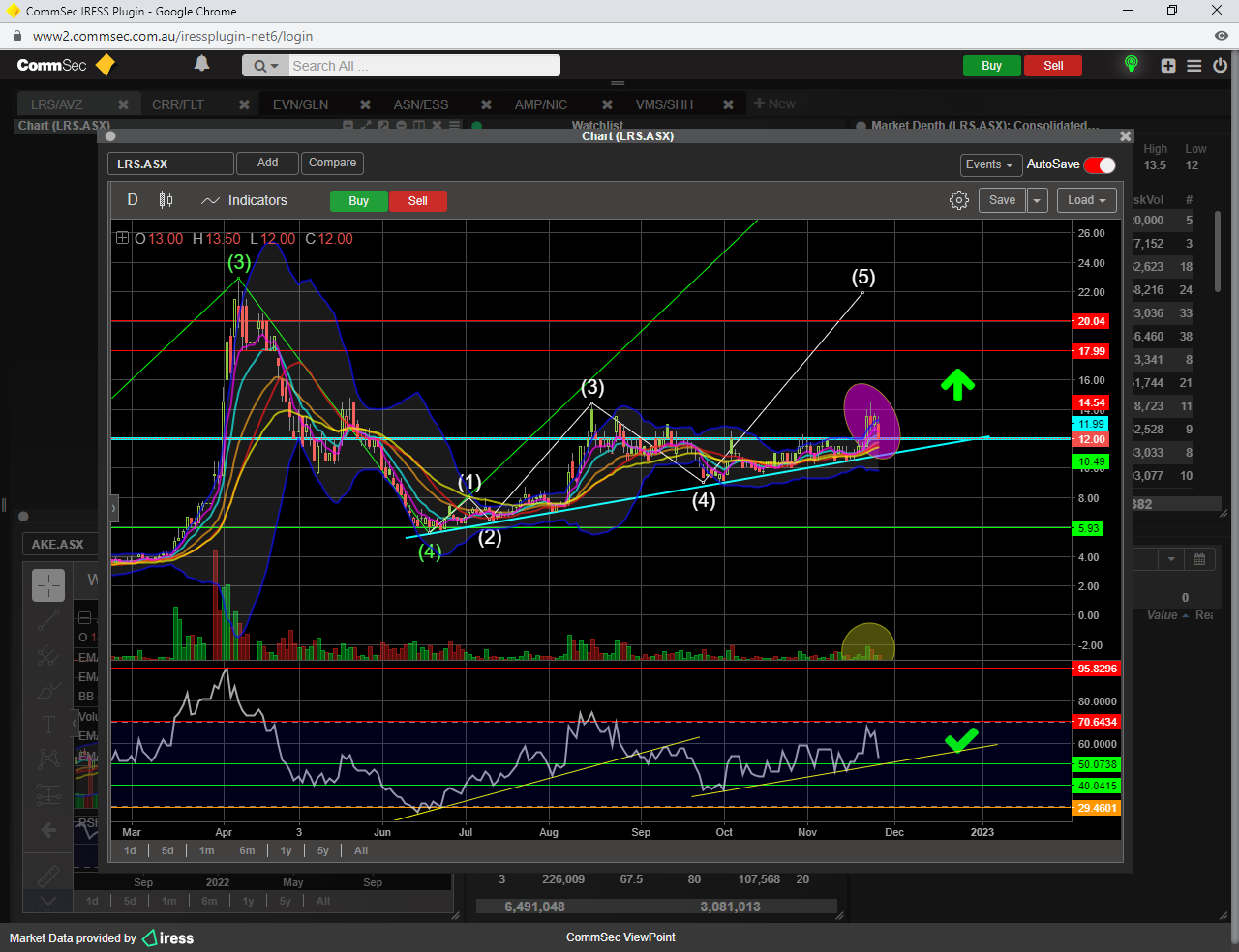Click the Compare button
Viewport: 1239px width, 952px height.
point(332,163)
